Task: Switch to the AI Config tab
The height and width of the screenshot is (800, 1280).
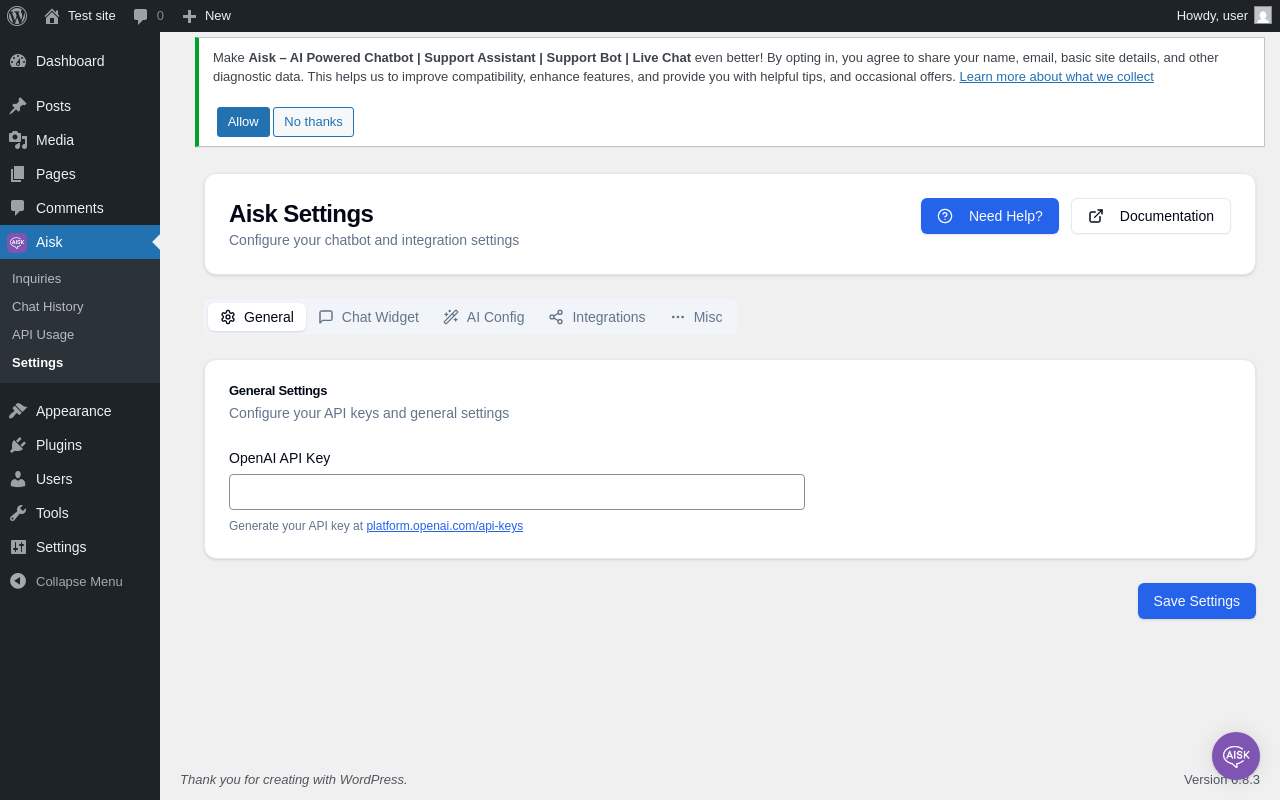Action: (484, 317)
